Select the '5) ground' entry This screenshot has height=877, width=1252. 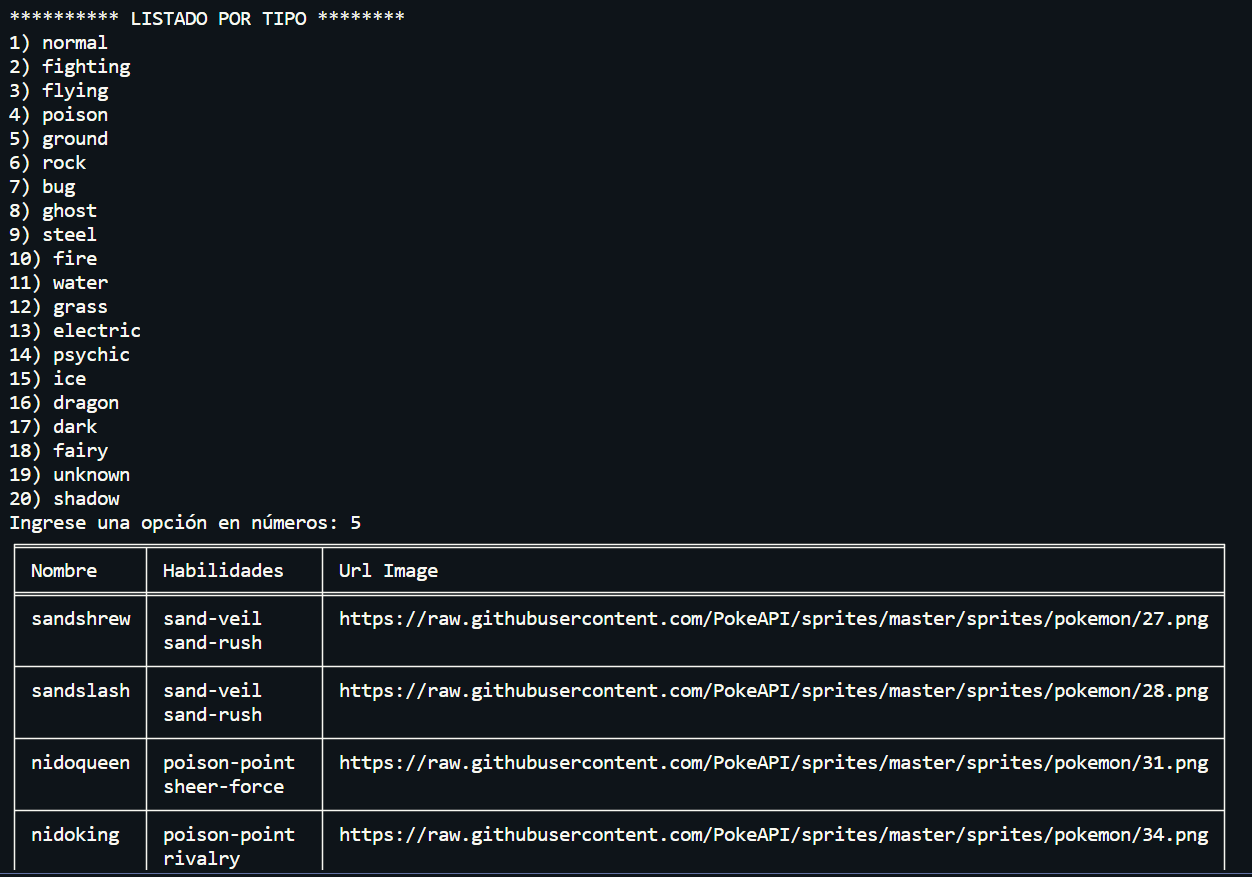click(x=58, y=139)
